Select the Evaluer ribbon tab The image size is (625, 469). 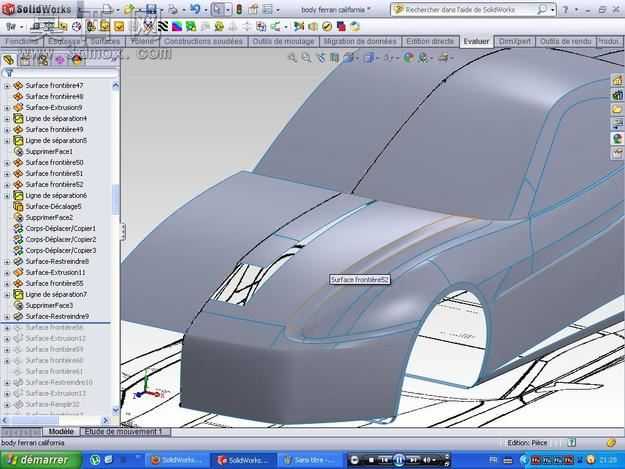[x=476, y=41]
